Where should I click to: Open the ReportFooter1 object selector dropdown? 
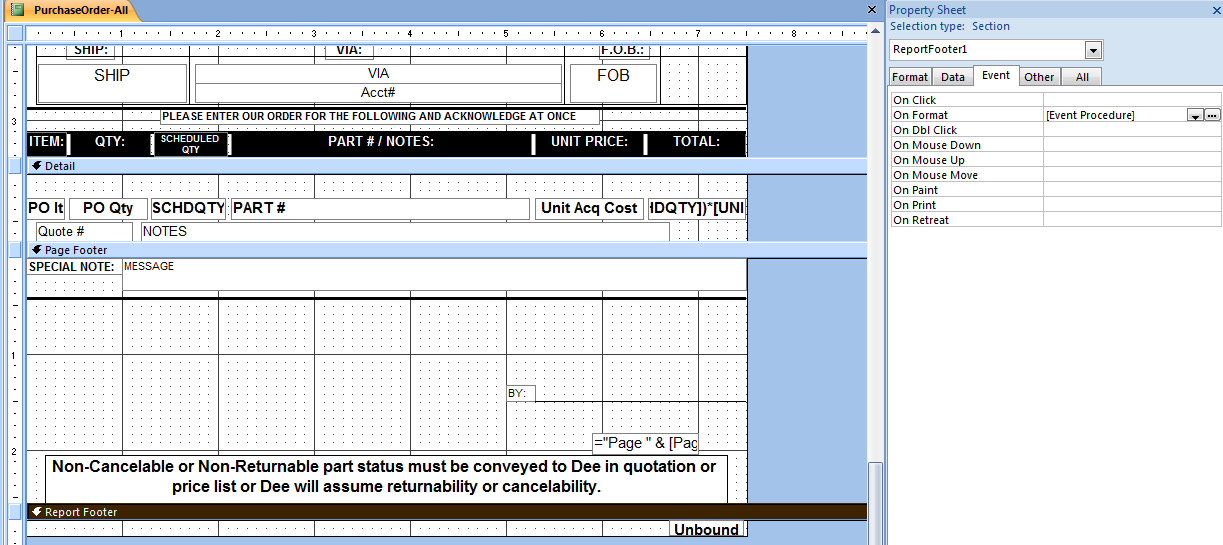[x=1093, y=50]
